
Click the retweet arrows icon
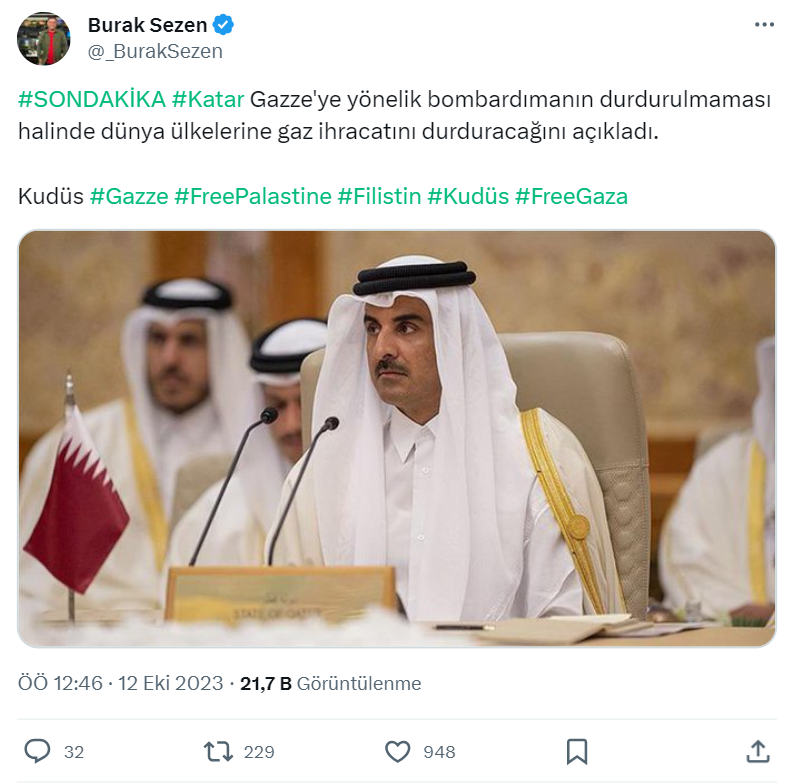(x=218, y=752)
